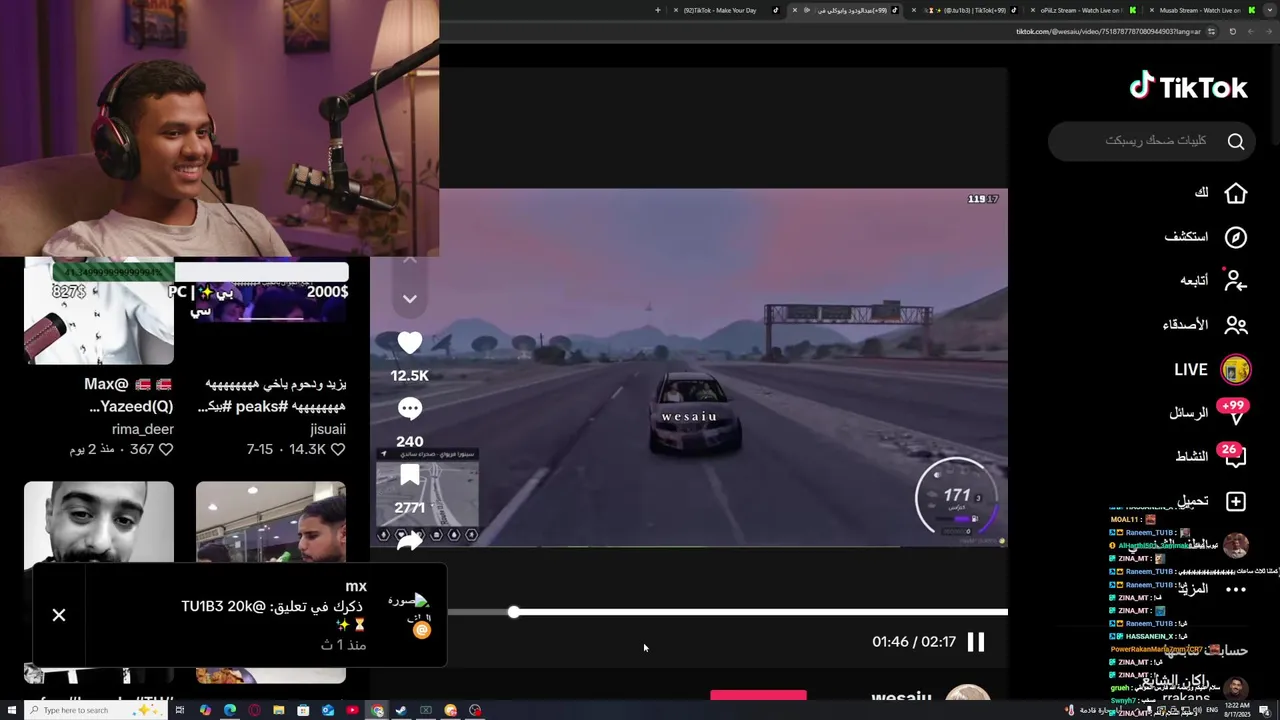Open the For You home page
This screenshot has width=1280, height=720.
pyautogui.click(x=1220, y=193)
